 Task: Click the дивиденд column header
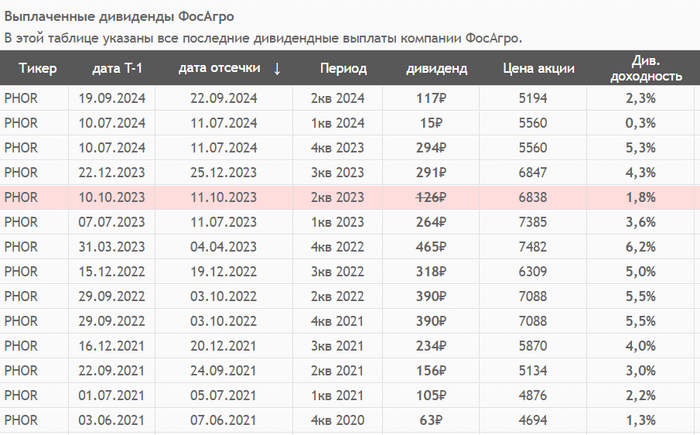pos(436,68)
